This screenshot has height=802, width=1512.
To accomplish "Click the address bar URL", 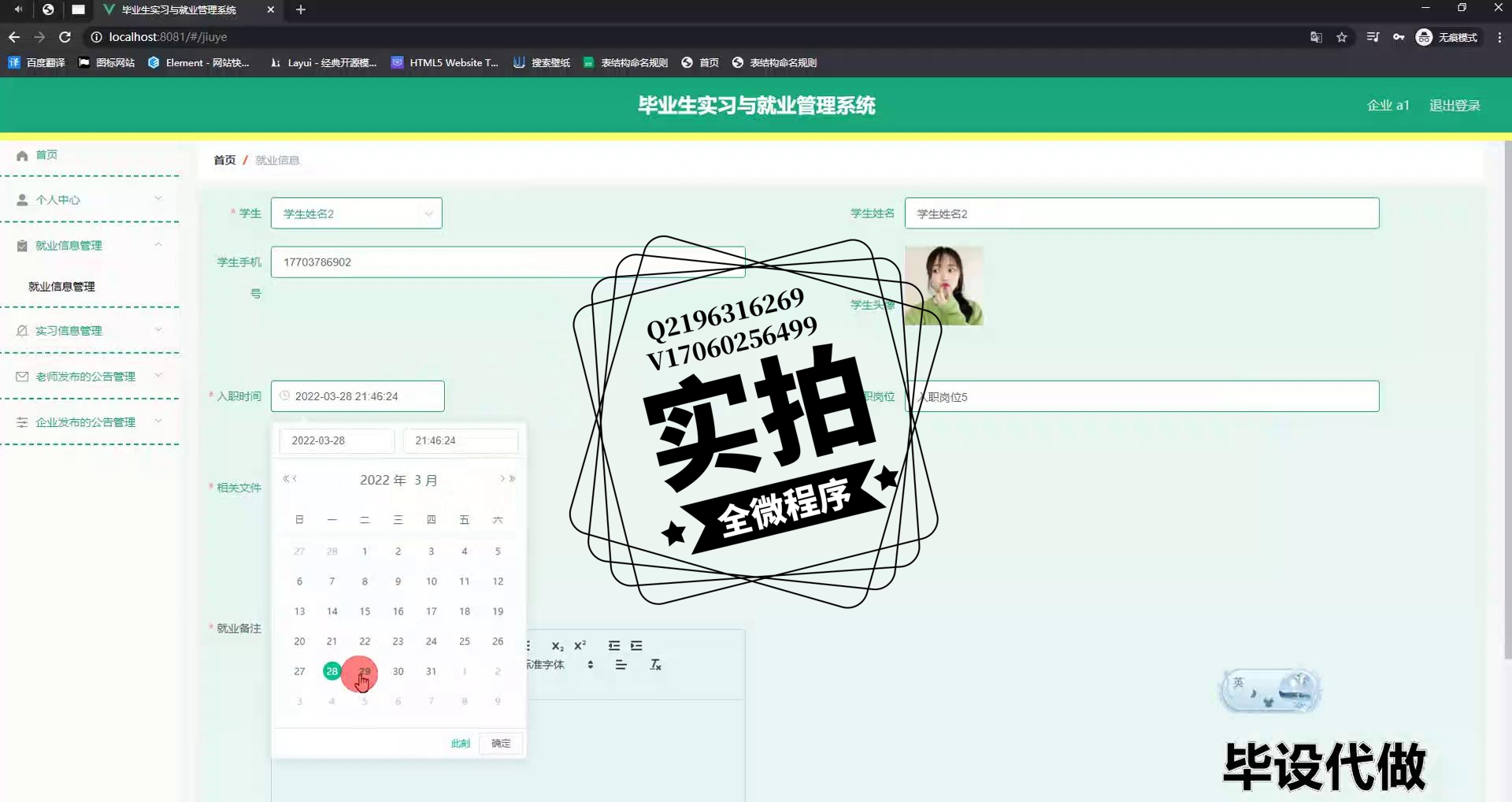I will 168,37.
